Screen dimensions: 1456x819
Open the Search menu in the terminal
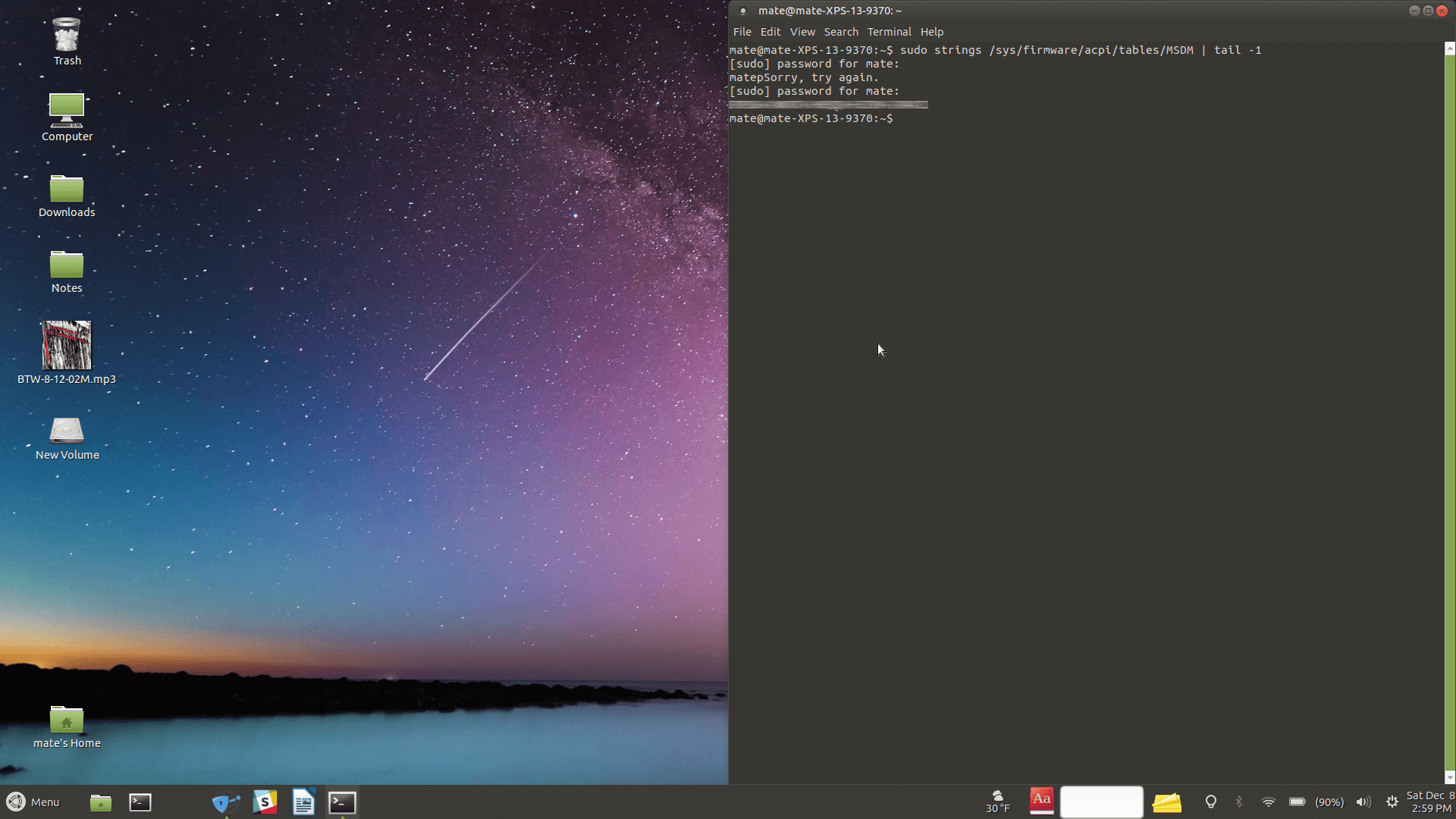click(x=841, y=32)
